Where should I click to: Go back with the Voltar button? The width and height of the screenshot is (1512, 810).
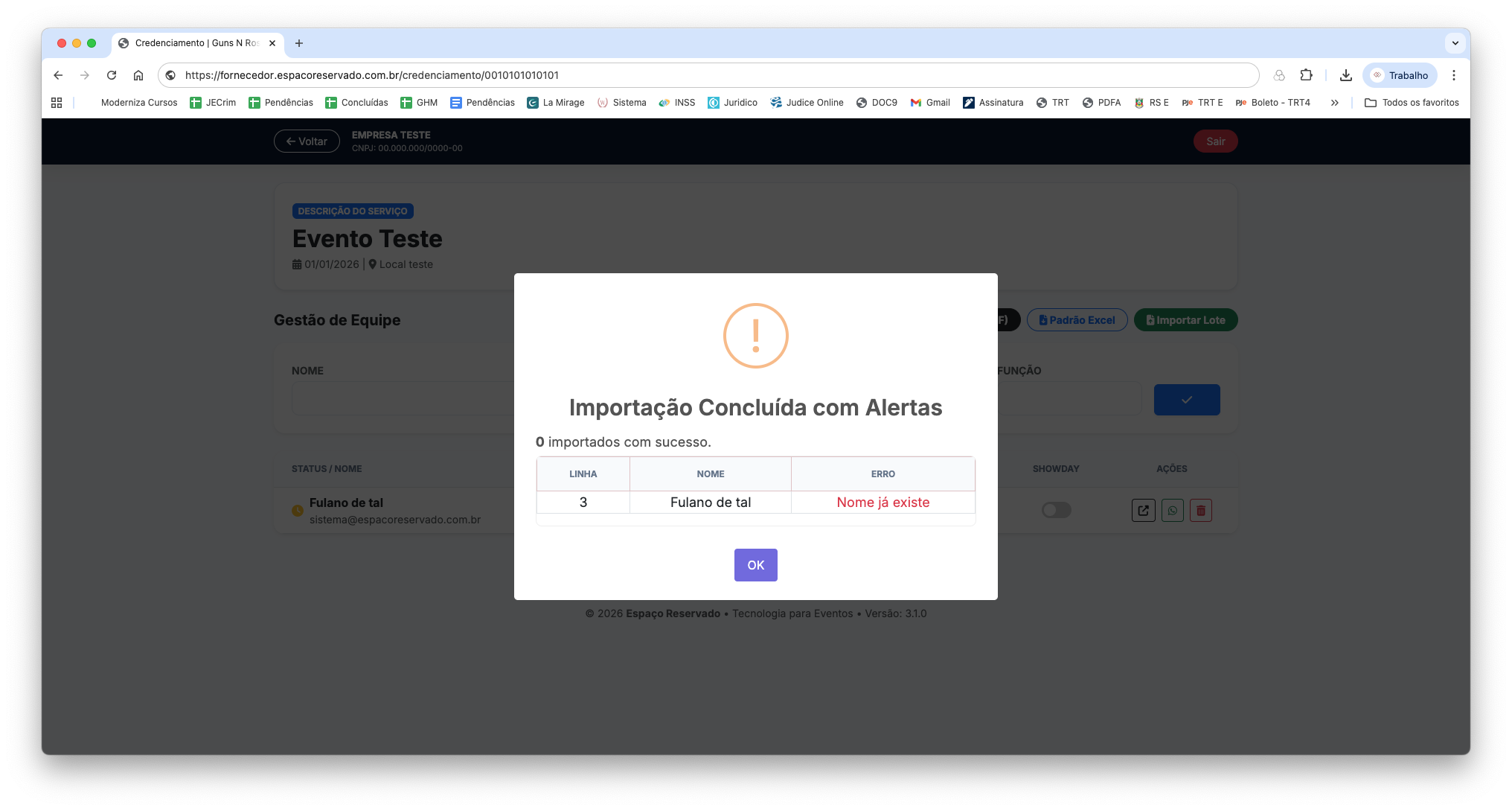(x=307, y=141)
